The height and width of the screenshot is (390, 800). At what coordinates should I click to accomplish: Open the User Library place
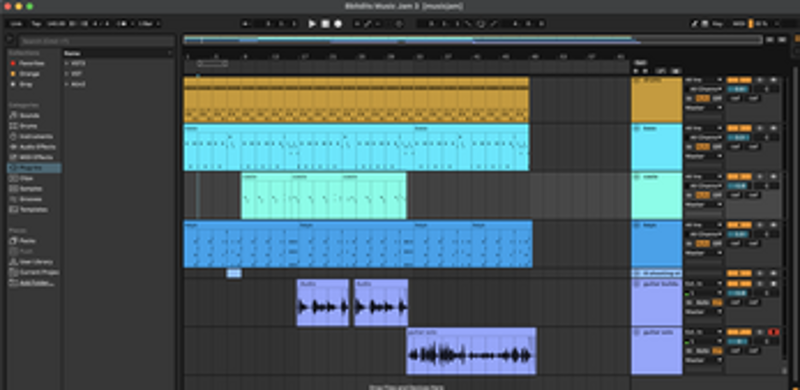click(31, 262)
